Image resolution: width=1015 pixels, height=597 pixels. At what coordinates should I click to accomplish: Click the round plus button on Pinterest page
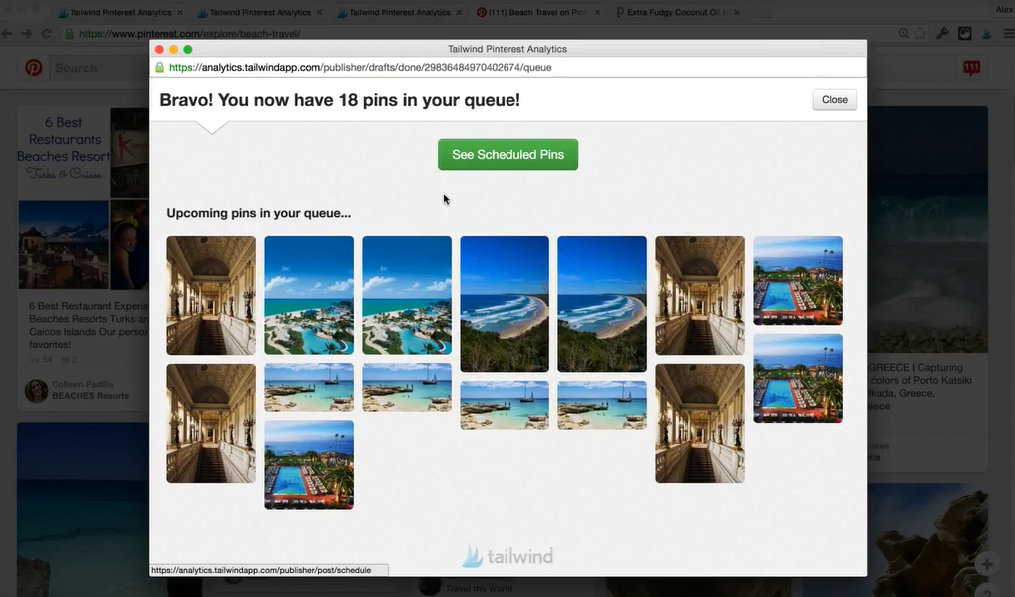pos(987,565)
